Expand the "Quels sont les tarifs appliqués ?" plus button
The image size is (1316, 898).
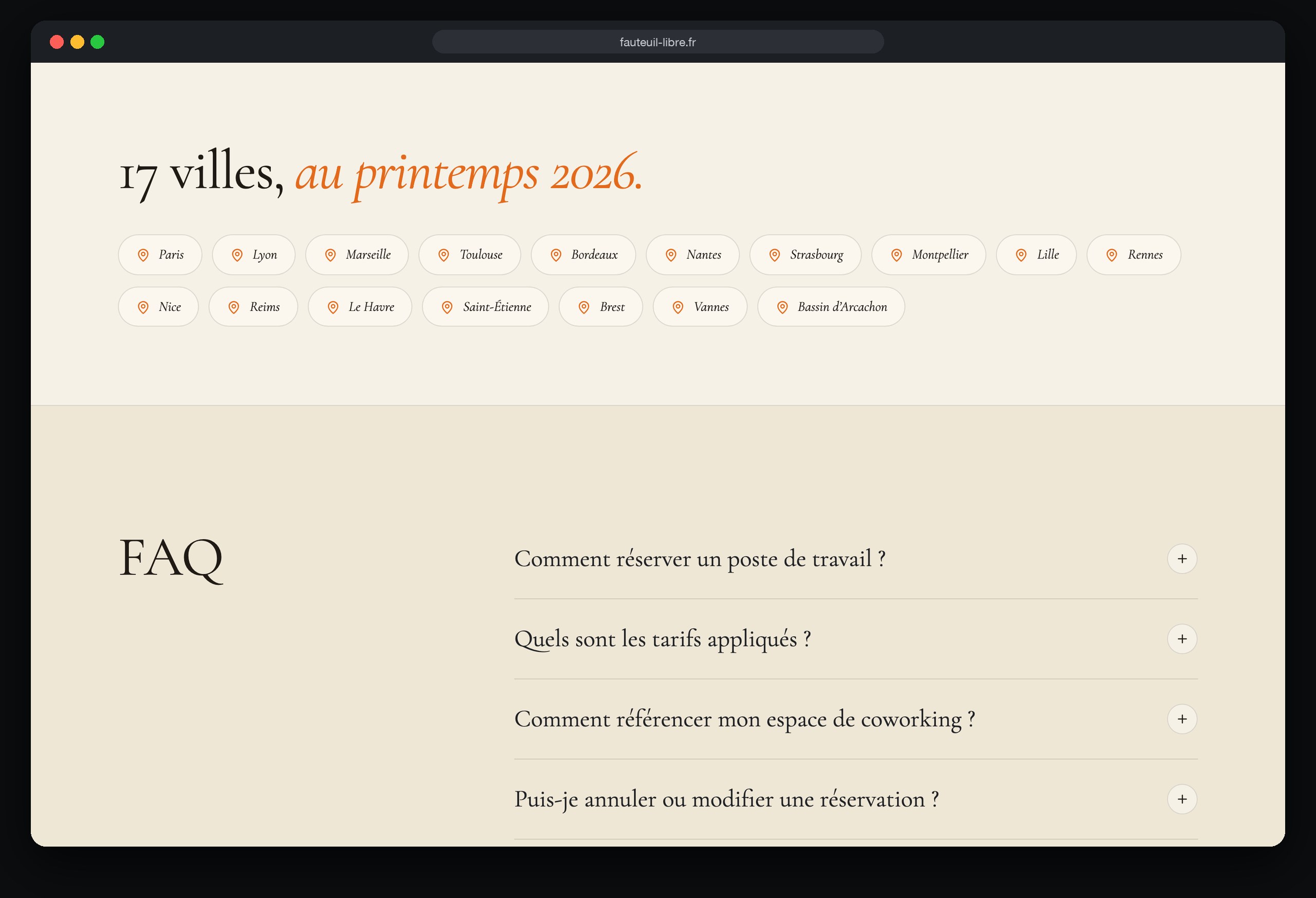pos(1182,639)
